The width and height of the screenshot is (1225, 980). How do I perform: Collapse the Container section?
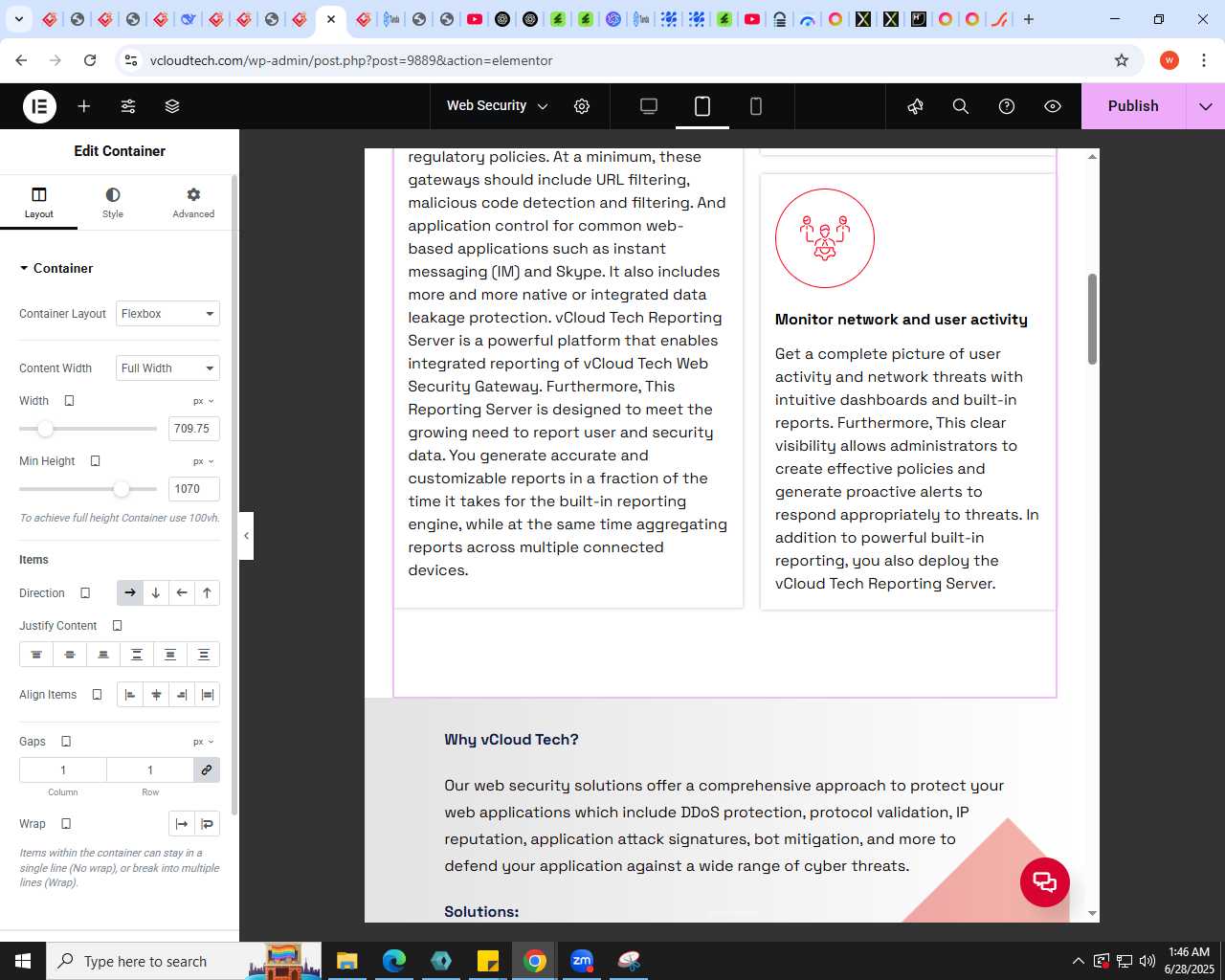[56, 268]
